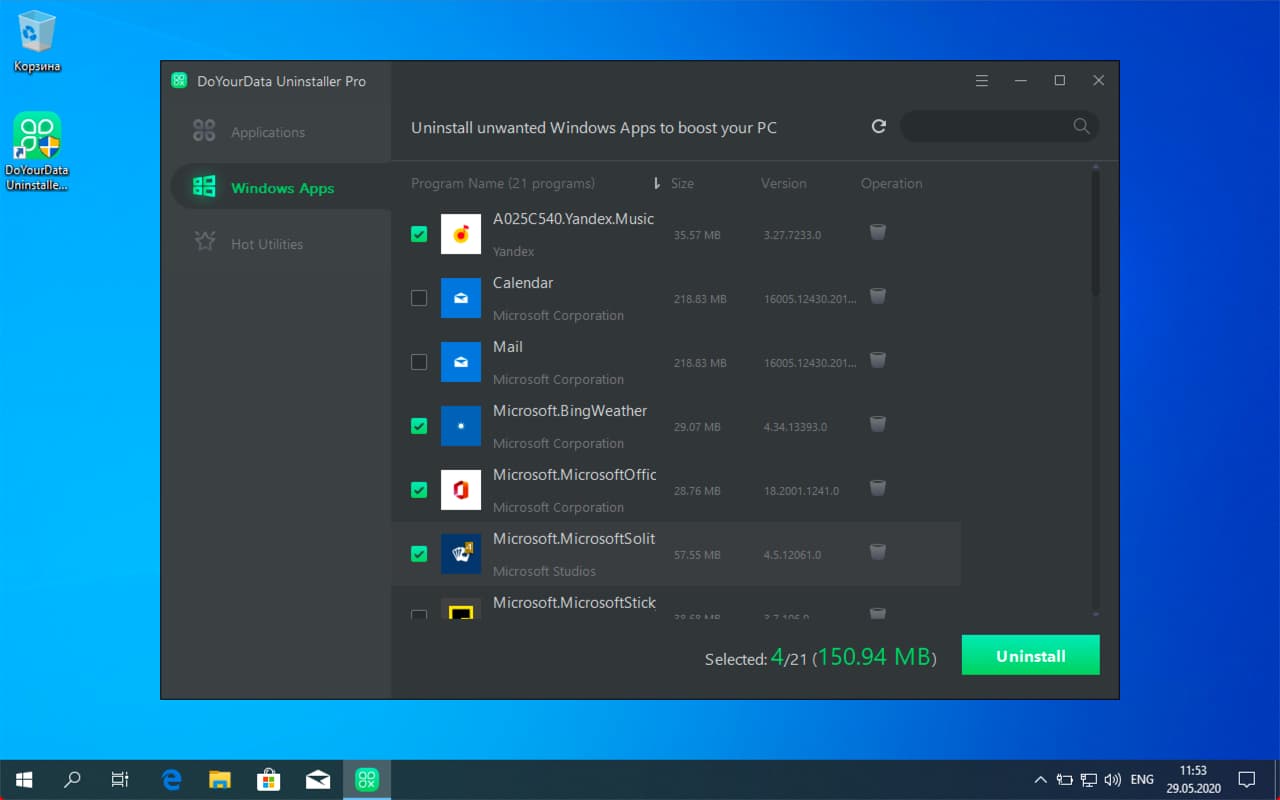Click the trash icon for Calendar
Image resolution: width=1280 pixels, height=800 pixels.
click(x=877, y=297)
